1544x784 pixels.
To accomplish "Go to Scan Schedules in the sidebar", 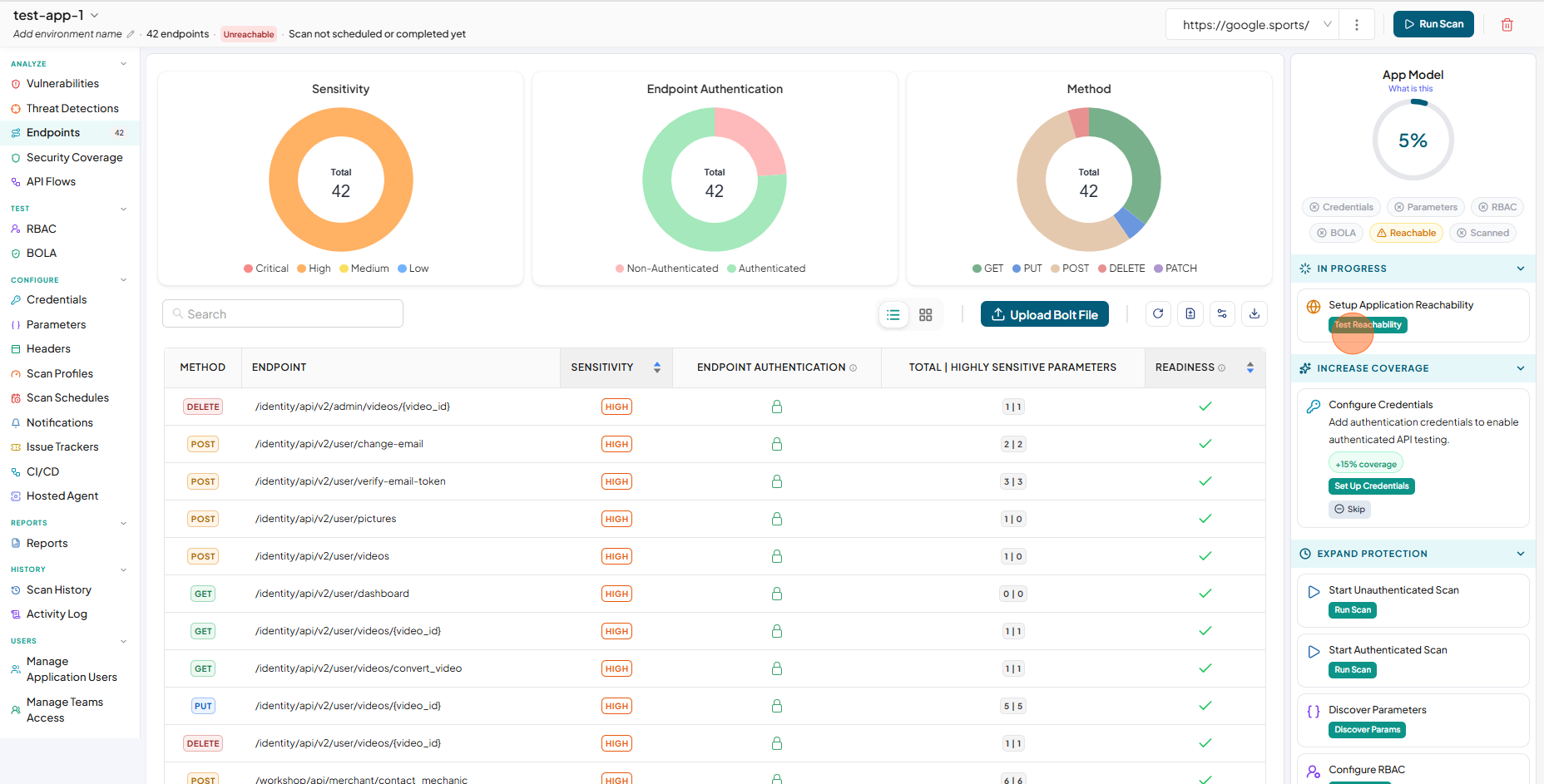I will [x=67, y=398].
